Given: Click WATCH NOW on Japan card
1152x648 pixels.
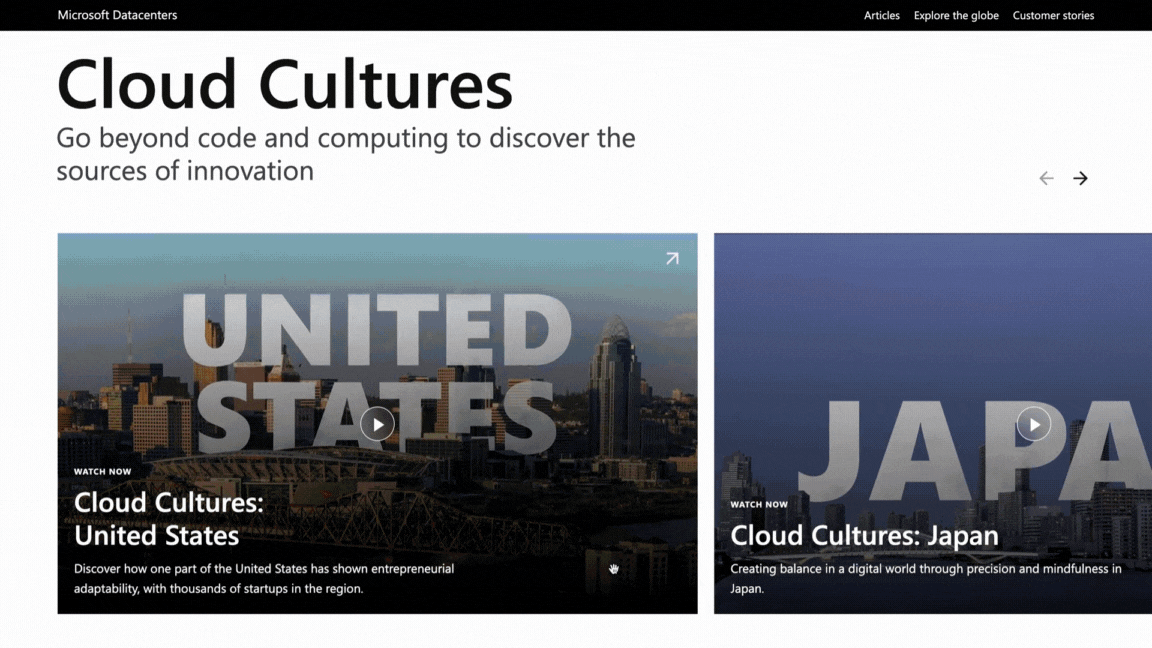Looking at the screenshot, I should pyautogui.click(x=758, y=505).
